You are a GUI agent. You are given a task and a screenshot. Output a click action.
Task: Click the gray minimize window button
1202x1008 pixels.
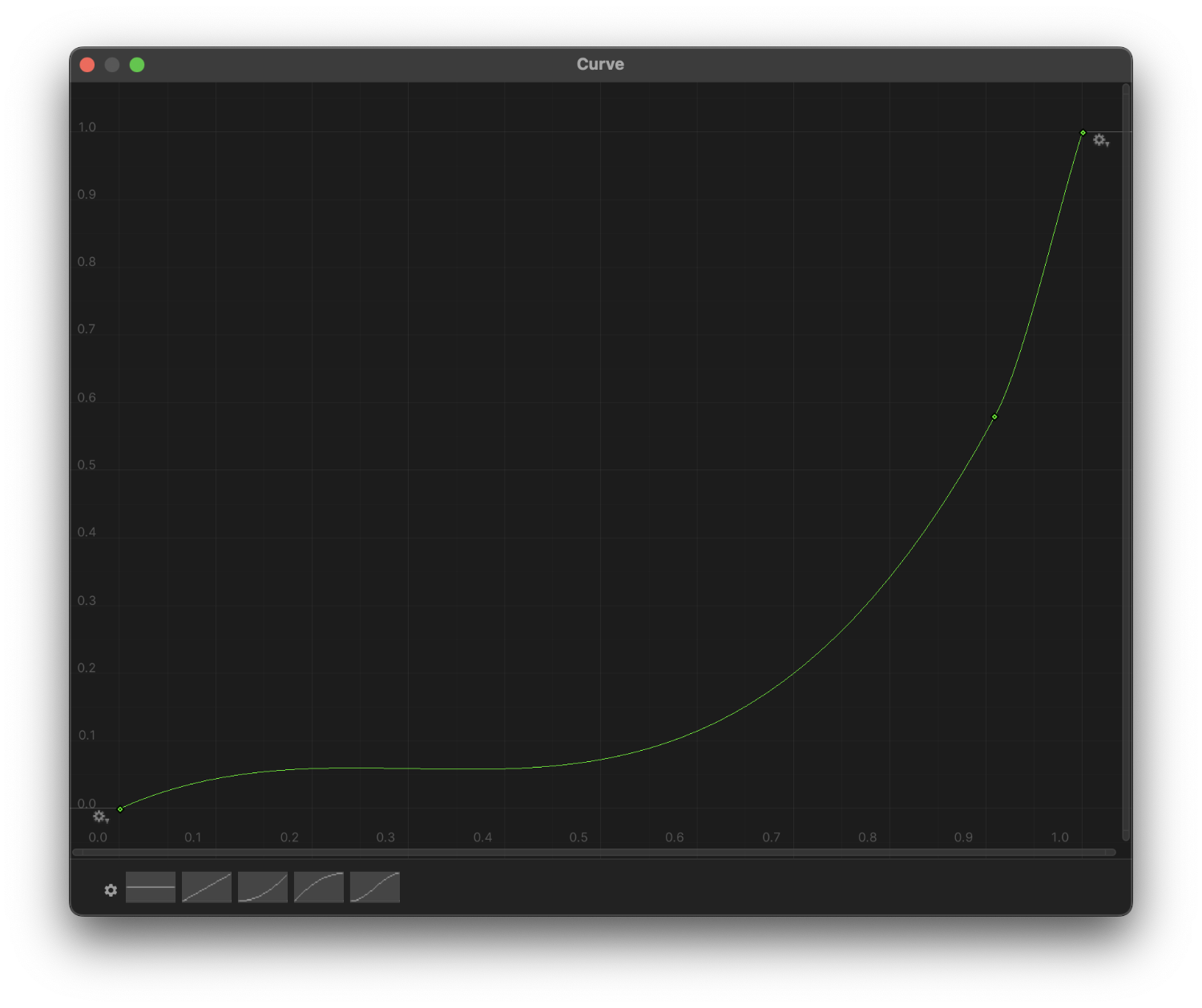[112, 65]
